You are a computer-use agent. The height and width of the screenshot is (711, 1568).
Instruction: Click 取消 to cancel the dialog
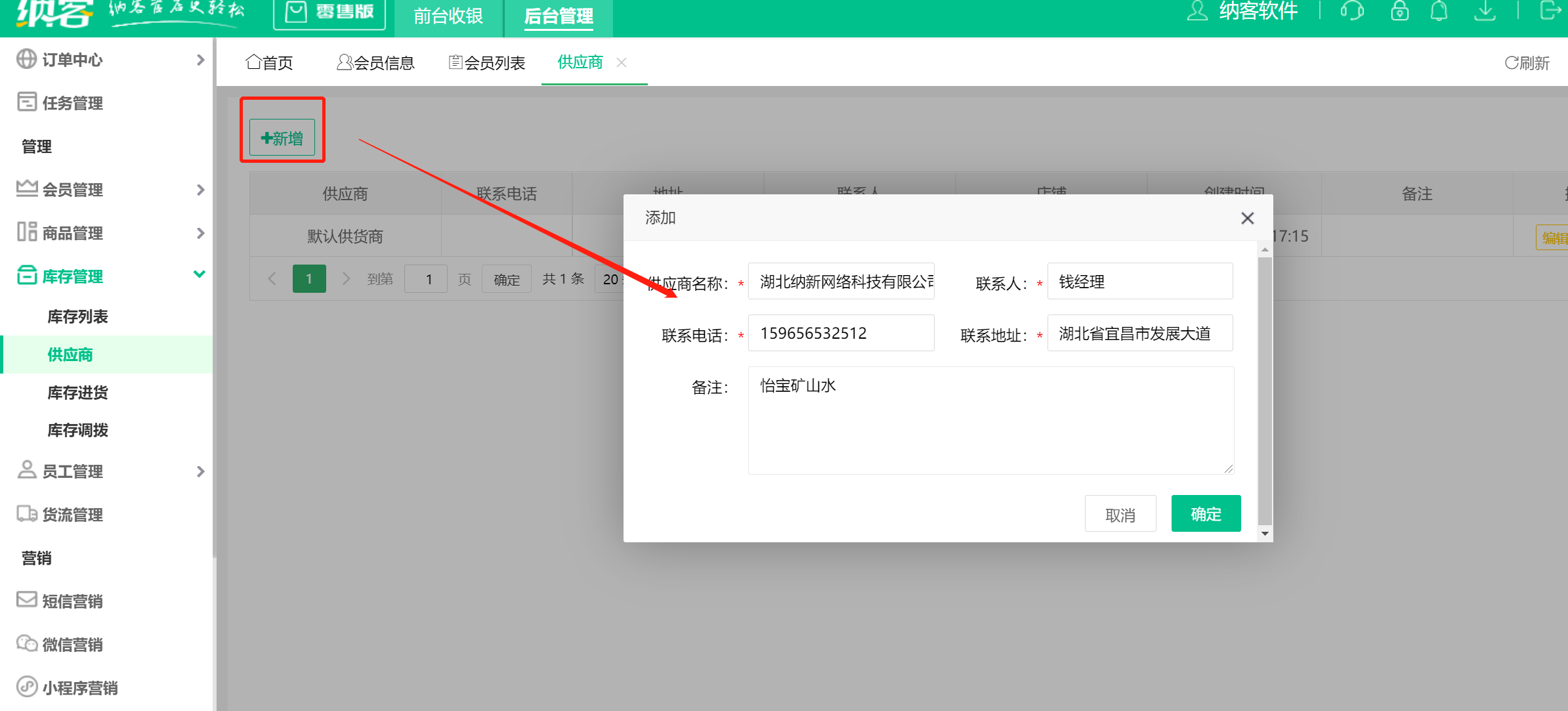coord(1120,513)
